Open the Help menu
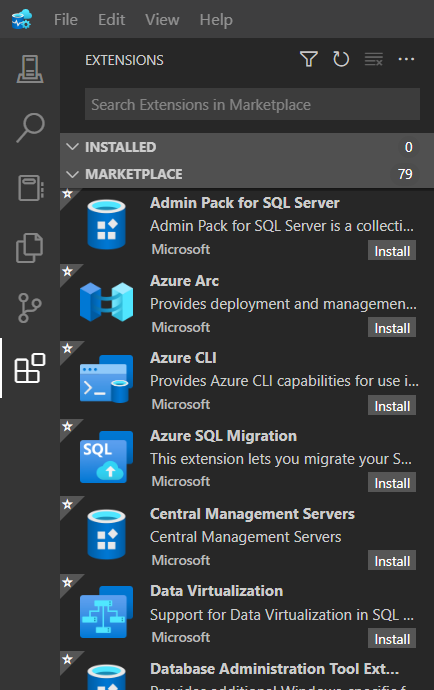Viewport: 434px width, 690px height. coord(216,19)
